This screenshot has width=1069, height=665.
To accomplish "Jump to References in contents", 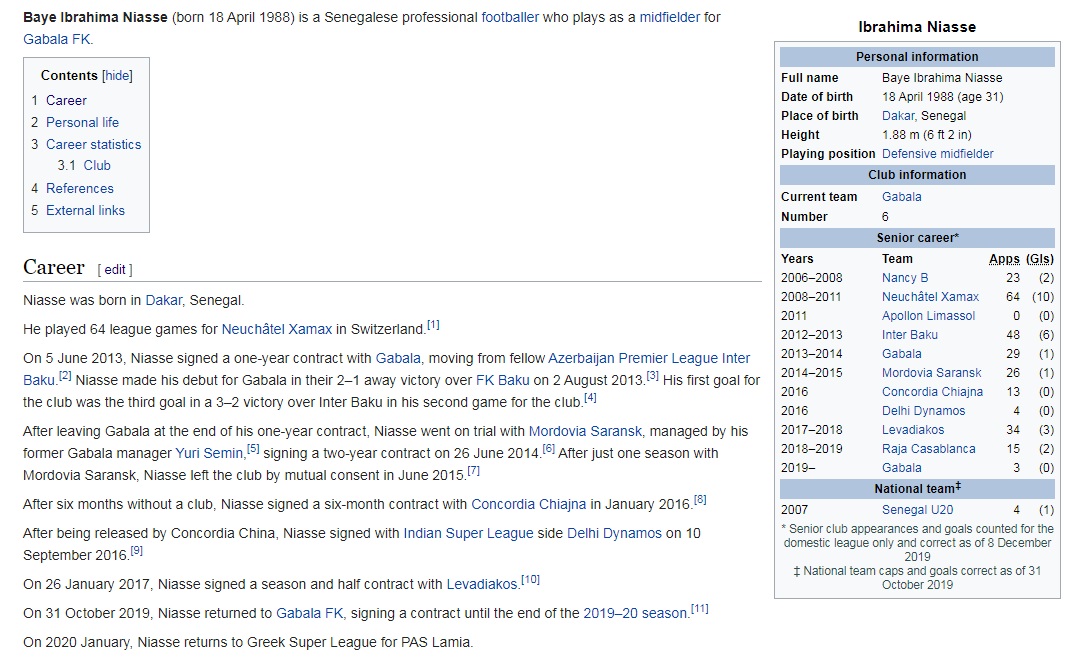I will click(80, 188).
